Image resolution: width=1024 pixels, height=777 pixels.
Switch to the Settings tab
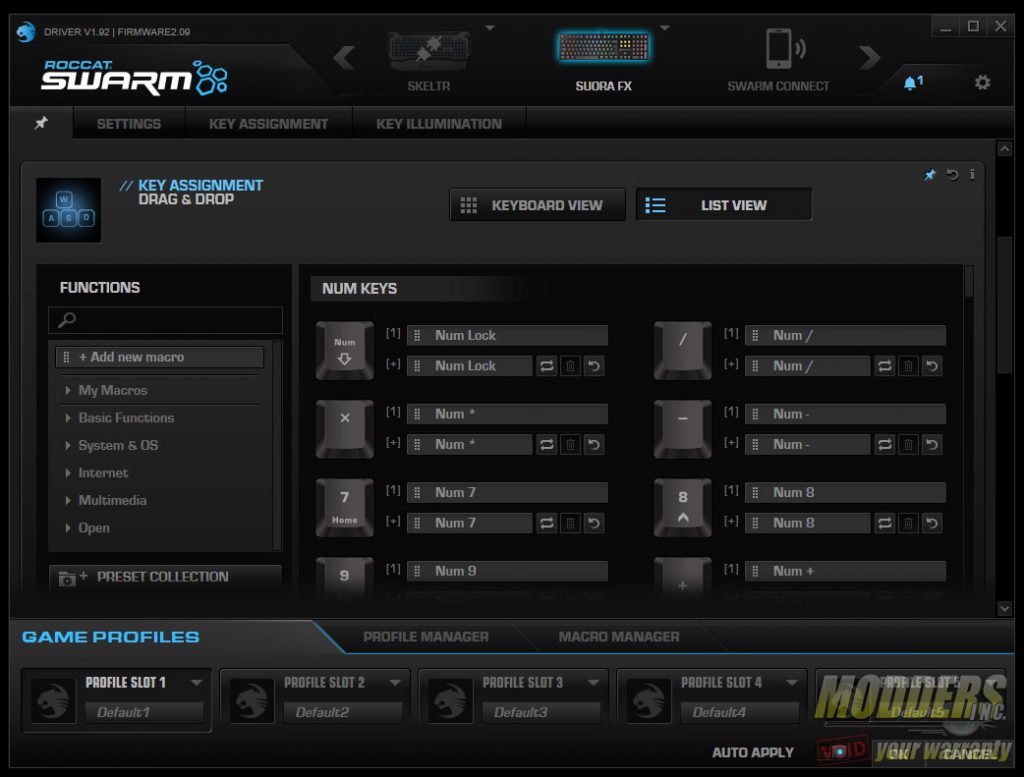129,123
